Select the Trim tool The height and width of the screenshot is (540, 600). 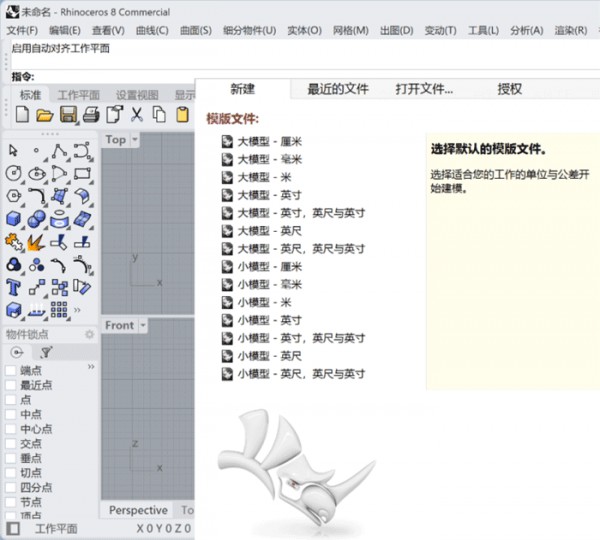coord(59,242)
